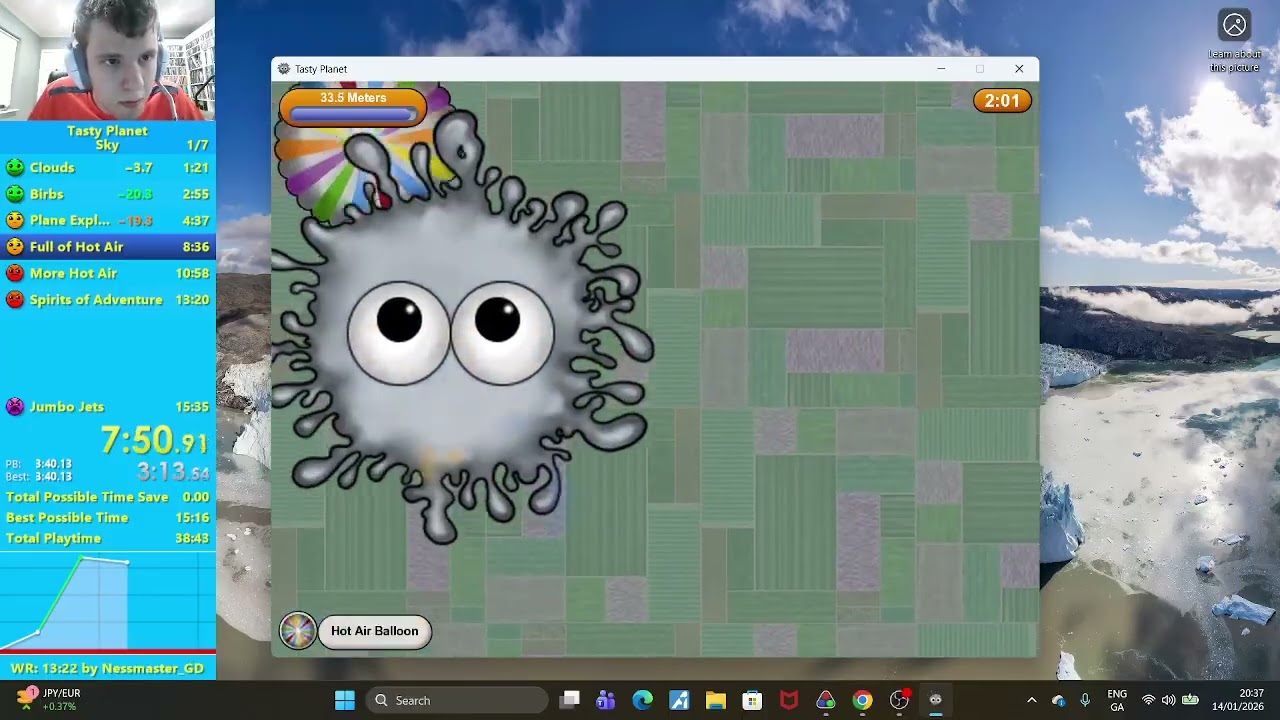Click the More Hot Air red face icon
Viewport: 1280px width, 720px height.
(x=15, y=273)
